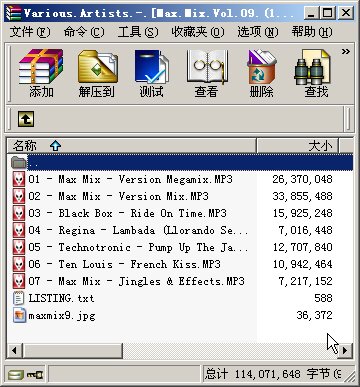Click the 测试 (Test) archive icon
360x387 pixels.
[152, 73]
